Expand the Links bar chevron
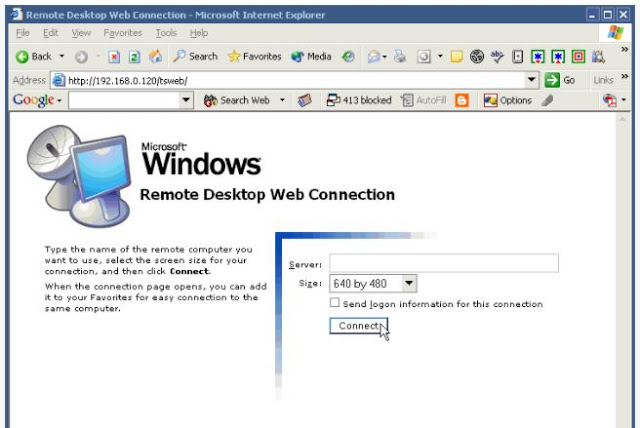The image size is (640, 428). [624, 76]
